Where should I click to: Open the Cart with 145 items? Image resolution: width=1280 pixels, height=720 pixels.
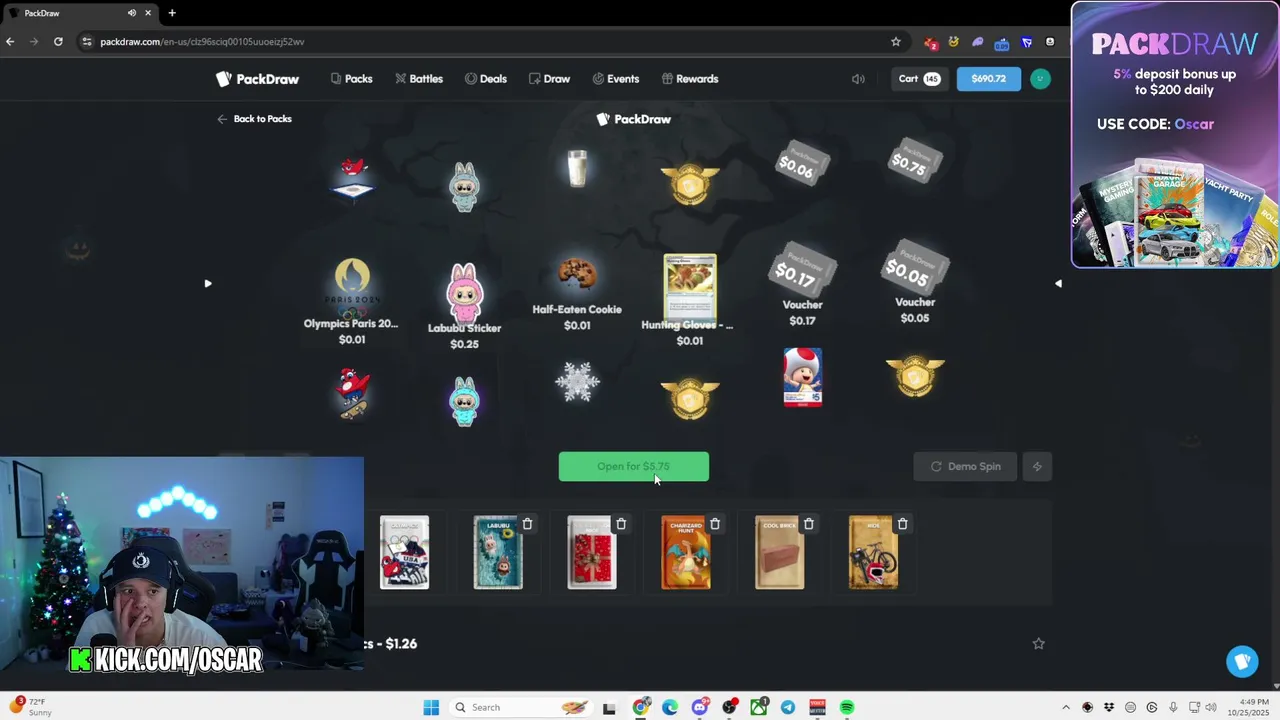(919, 79)
